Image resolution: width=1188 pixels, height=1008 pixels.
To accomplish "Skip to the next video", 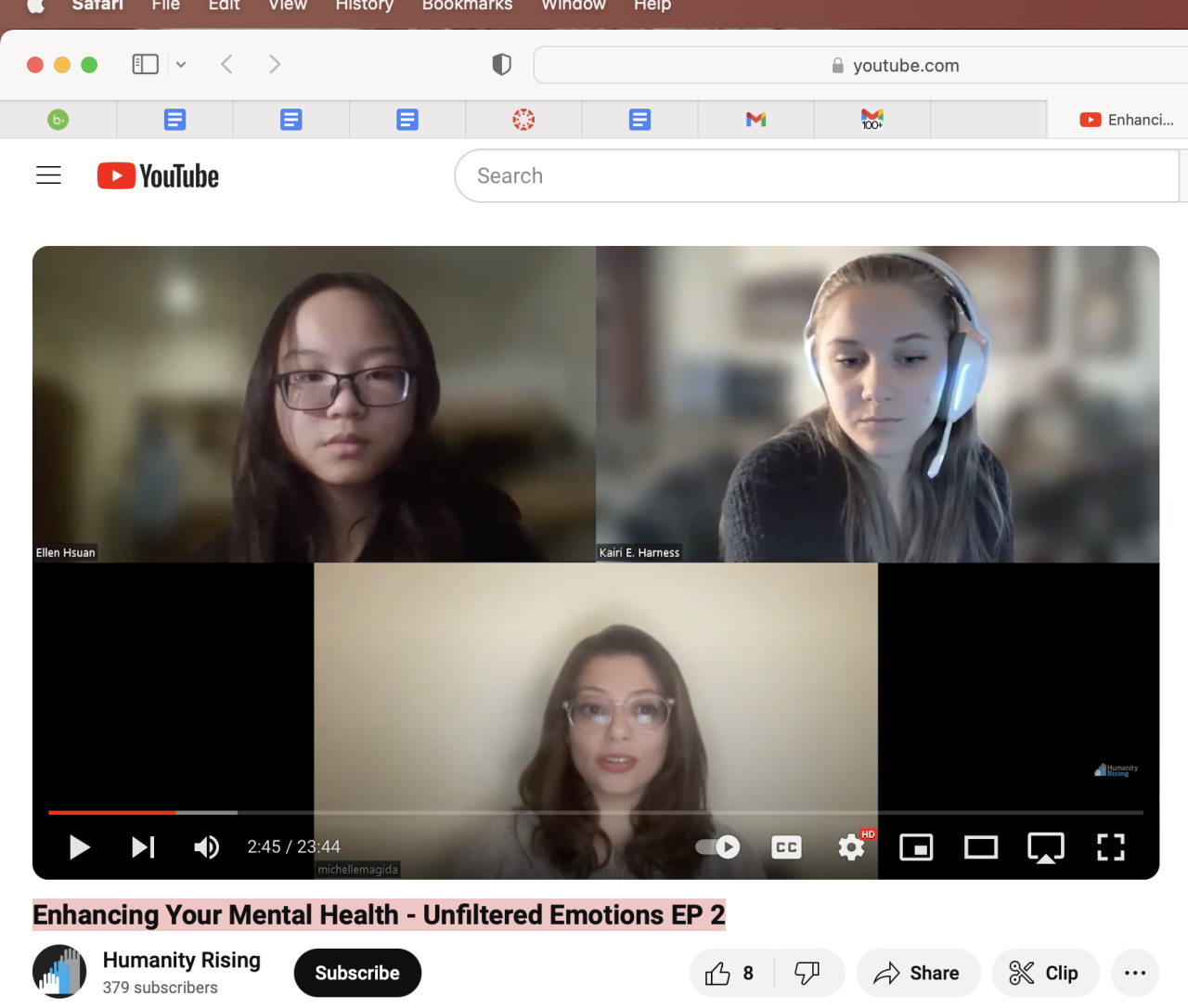I will click(x=143, y=846).
